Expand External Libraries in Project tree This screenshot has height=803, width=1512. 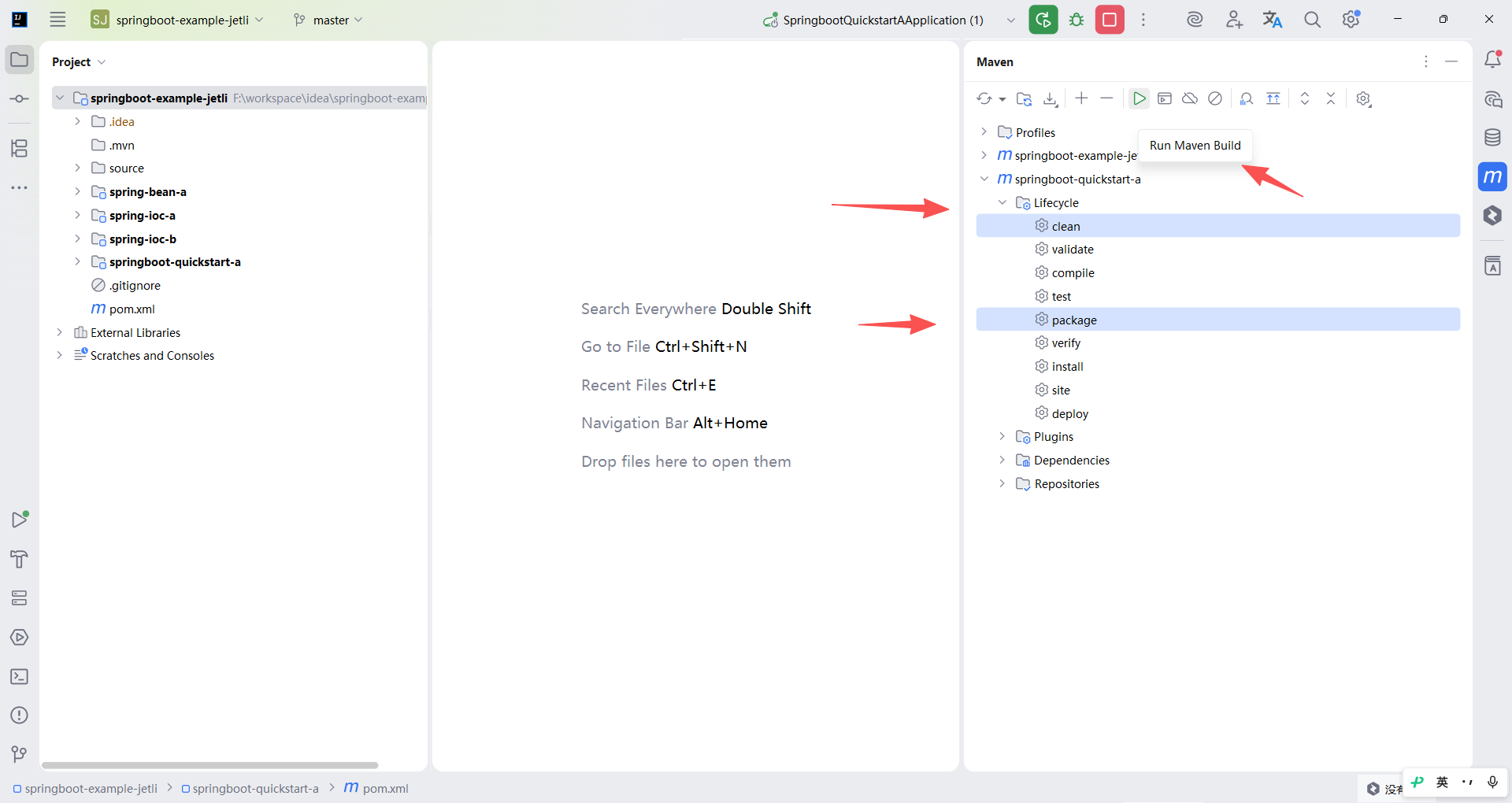tap(59, 332)
